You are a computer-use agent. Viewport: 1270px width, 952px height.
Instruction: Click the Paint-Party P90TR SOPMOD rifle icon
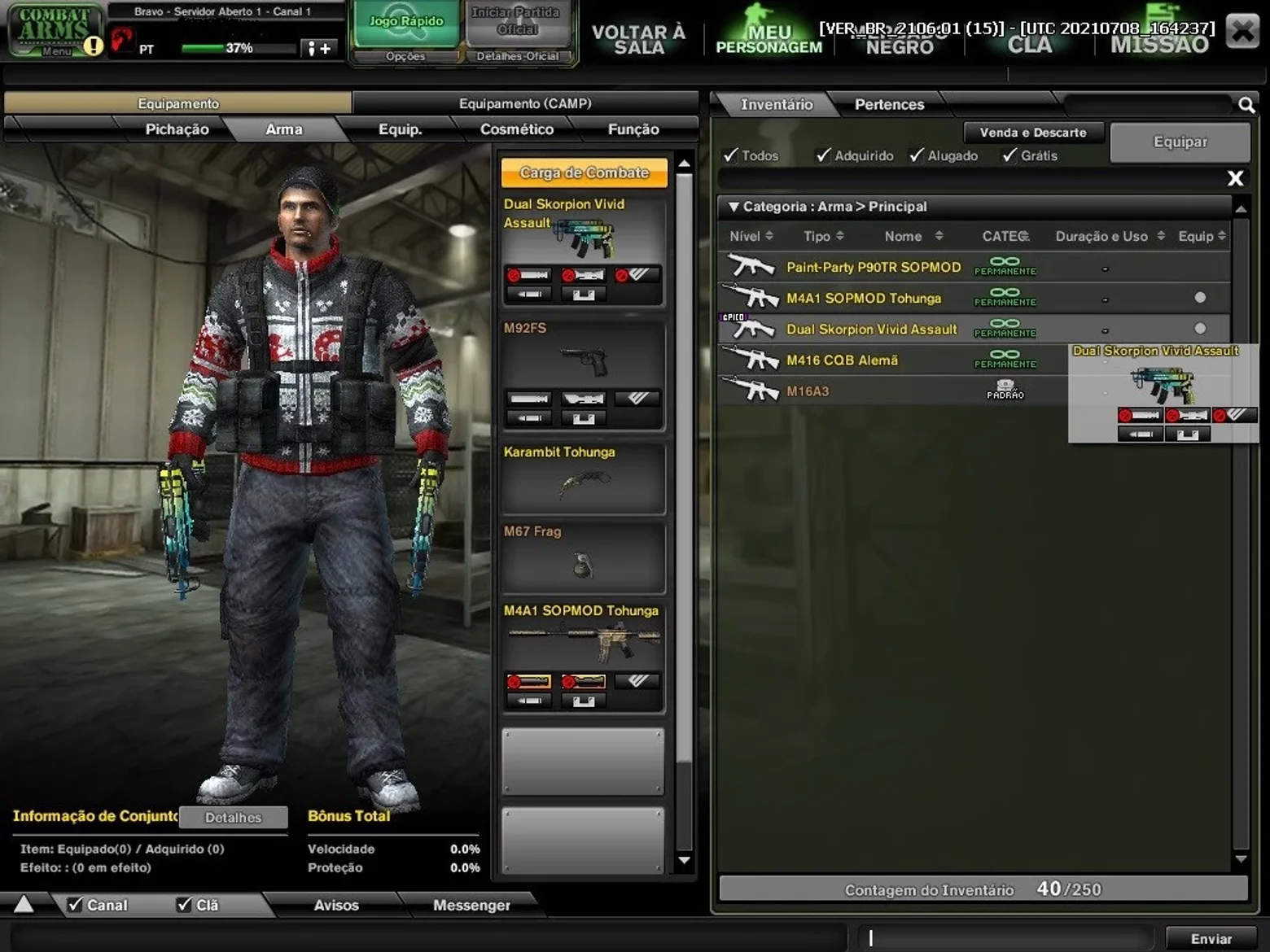tap(751, 266)
